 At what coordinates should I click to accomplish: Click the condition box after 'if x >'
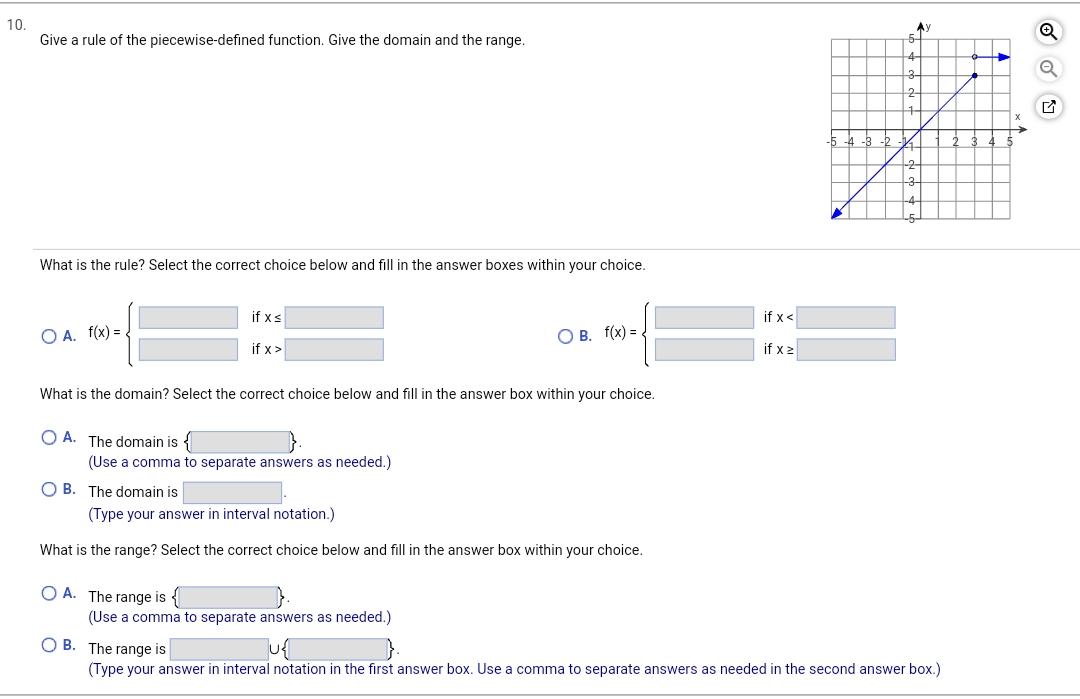tap(333, 349)
